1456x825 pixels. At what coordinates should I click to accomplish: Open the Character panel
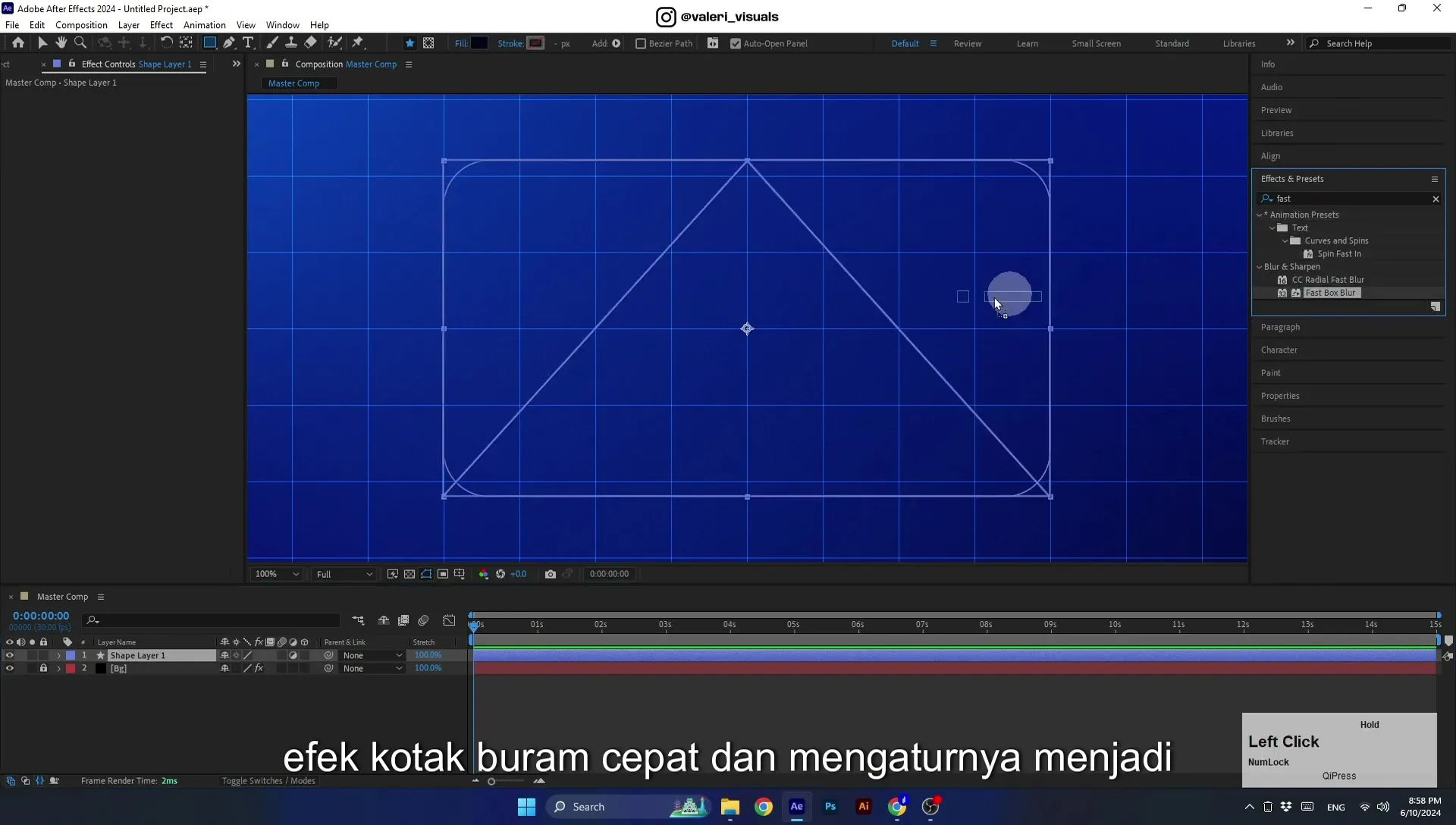1279,350
